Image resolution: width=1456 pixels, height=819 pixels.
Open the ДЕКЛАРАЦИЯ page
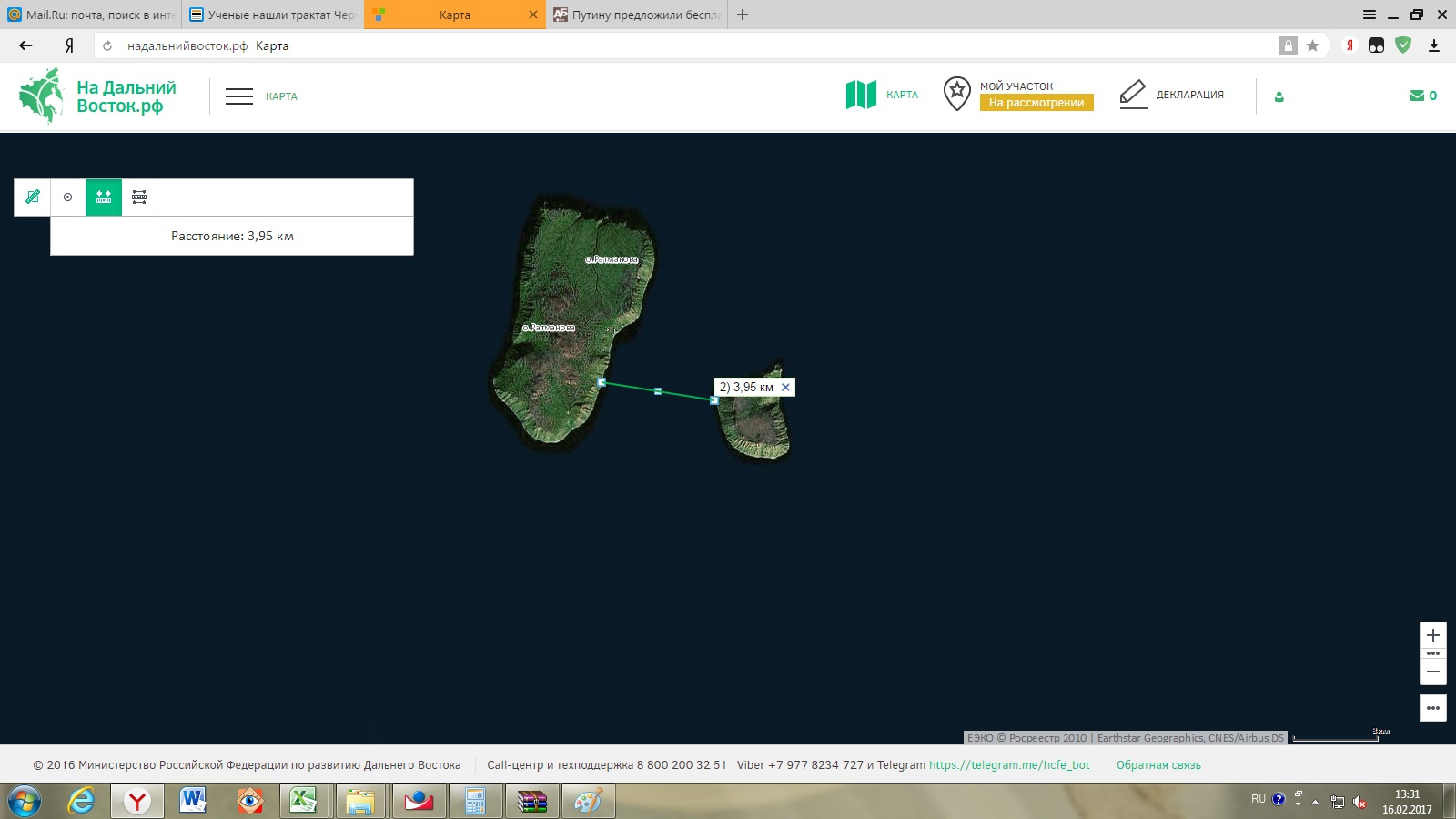pos(1172,95)
